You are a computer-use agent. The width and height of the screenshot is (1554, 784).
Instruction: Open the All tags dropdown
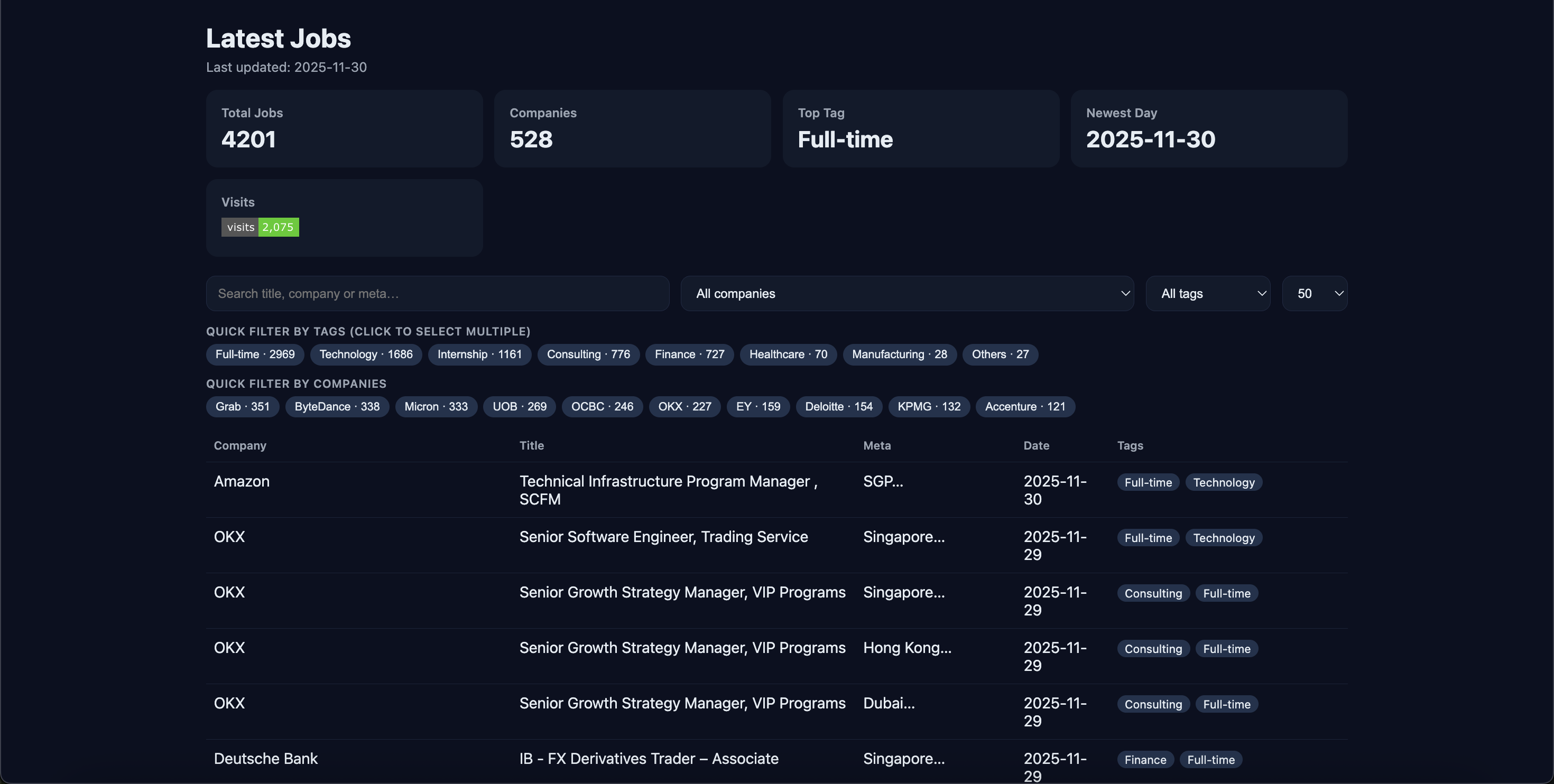(1208, 294)
